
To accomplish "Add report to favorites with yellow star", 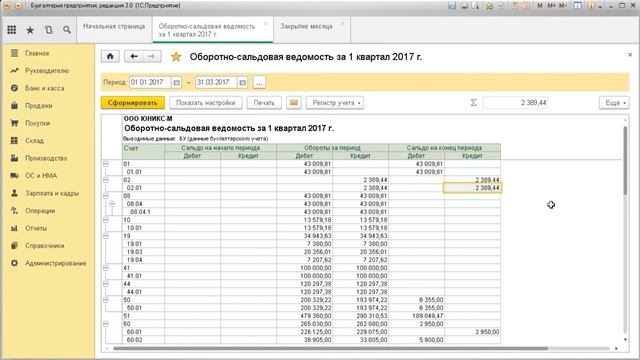I will [x=176, y=57].
